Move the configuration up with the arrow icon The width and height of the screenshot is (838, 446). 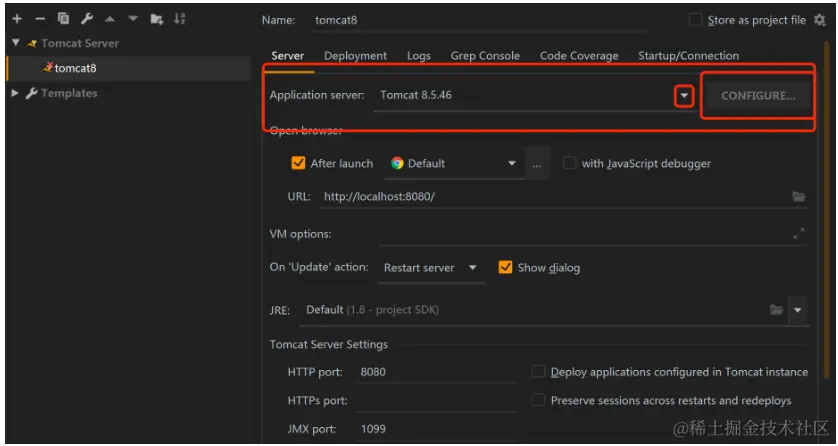pos(110,19)
